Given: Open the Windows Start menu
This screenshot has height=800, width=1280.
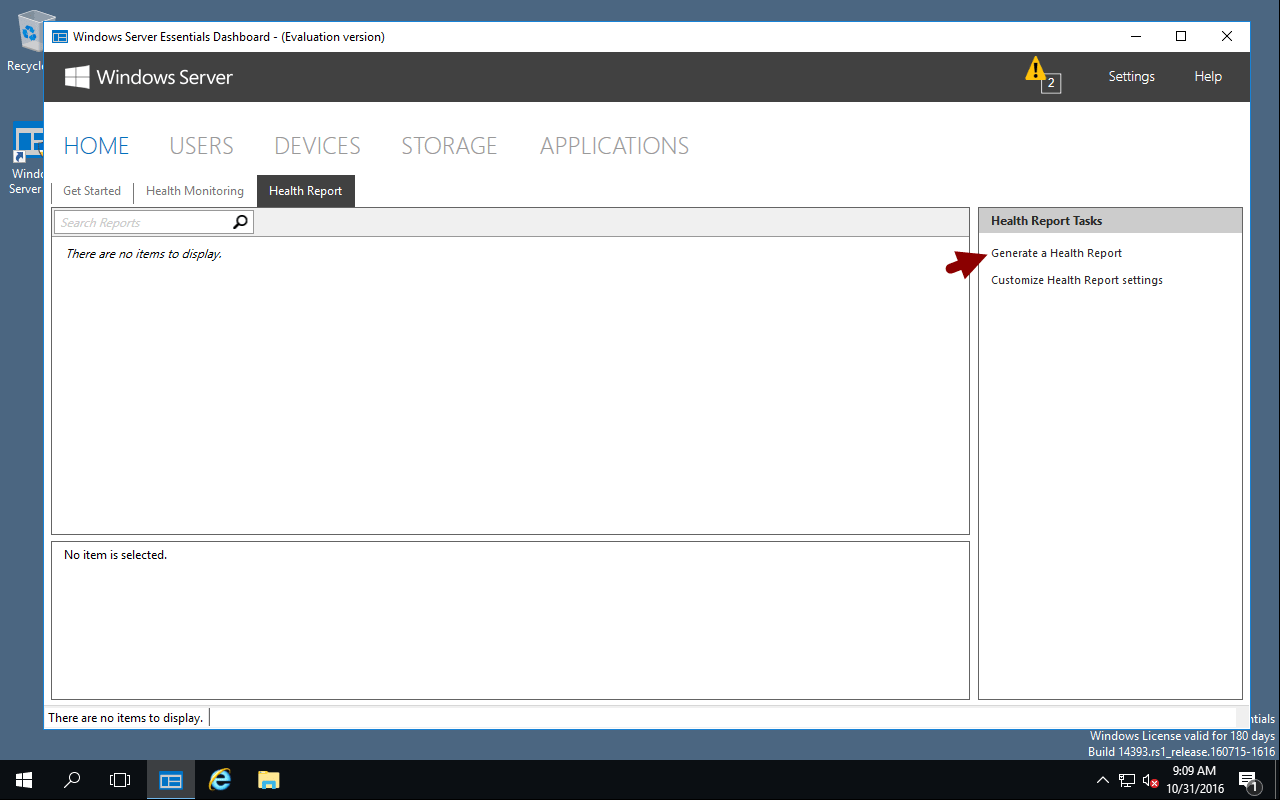Looking at the screenshot, I should click(x=24, y=780).
